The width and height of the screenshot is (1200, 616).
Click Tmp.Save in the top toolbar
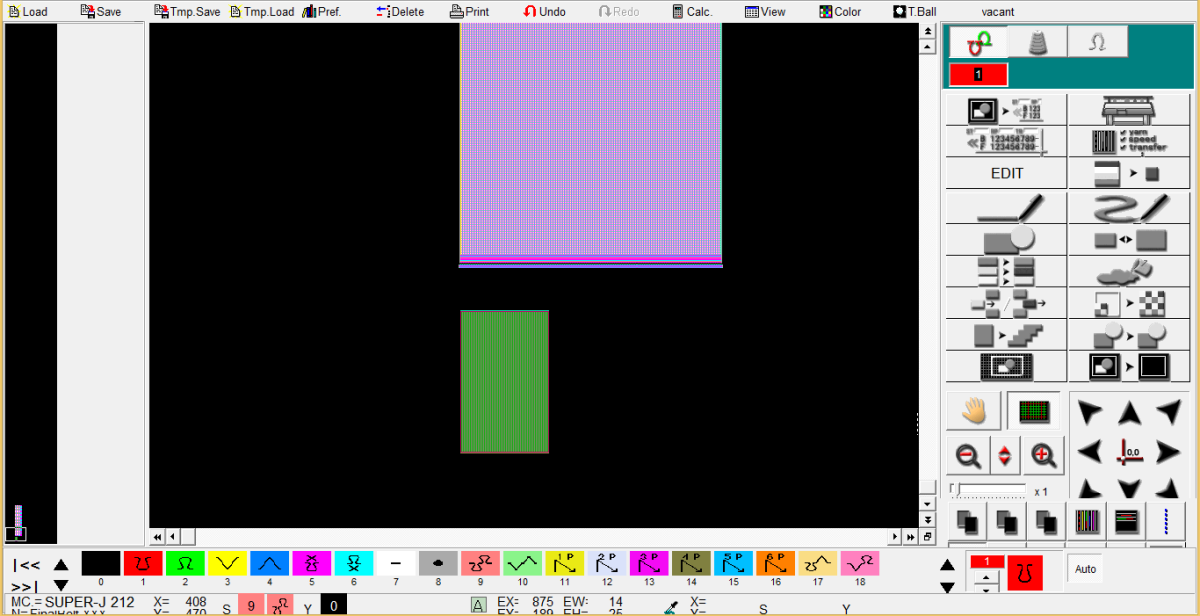pyautogui.click(x=187, y=12)
